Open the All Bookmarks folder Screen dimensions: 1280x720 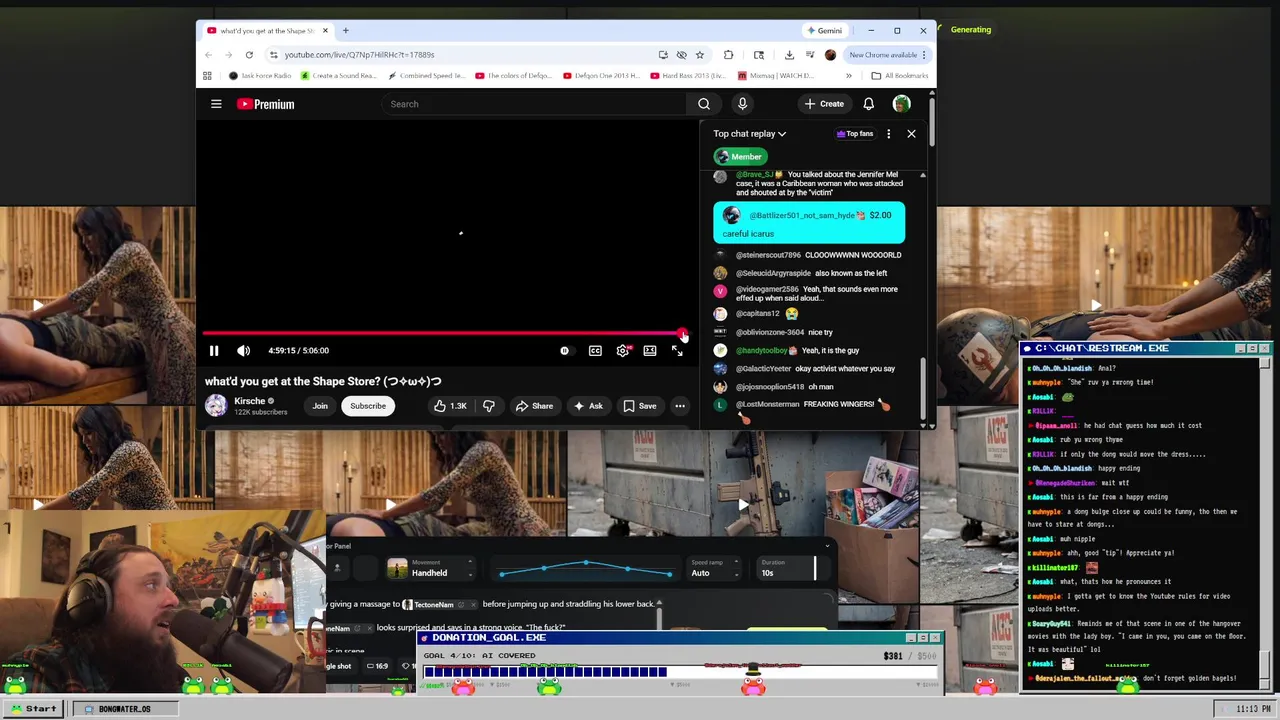pyautogui.click(x=899, y=76)
